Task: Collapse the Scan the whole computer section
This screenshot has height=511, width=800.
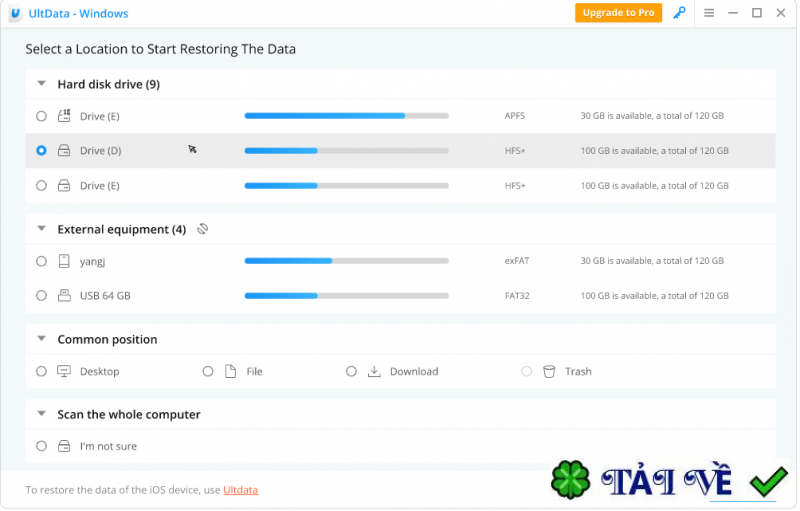Action: pyautogui.click(x=42, y=414)
